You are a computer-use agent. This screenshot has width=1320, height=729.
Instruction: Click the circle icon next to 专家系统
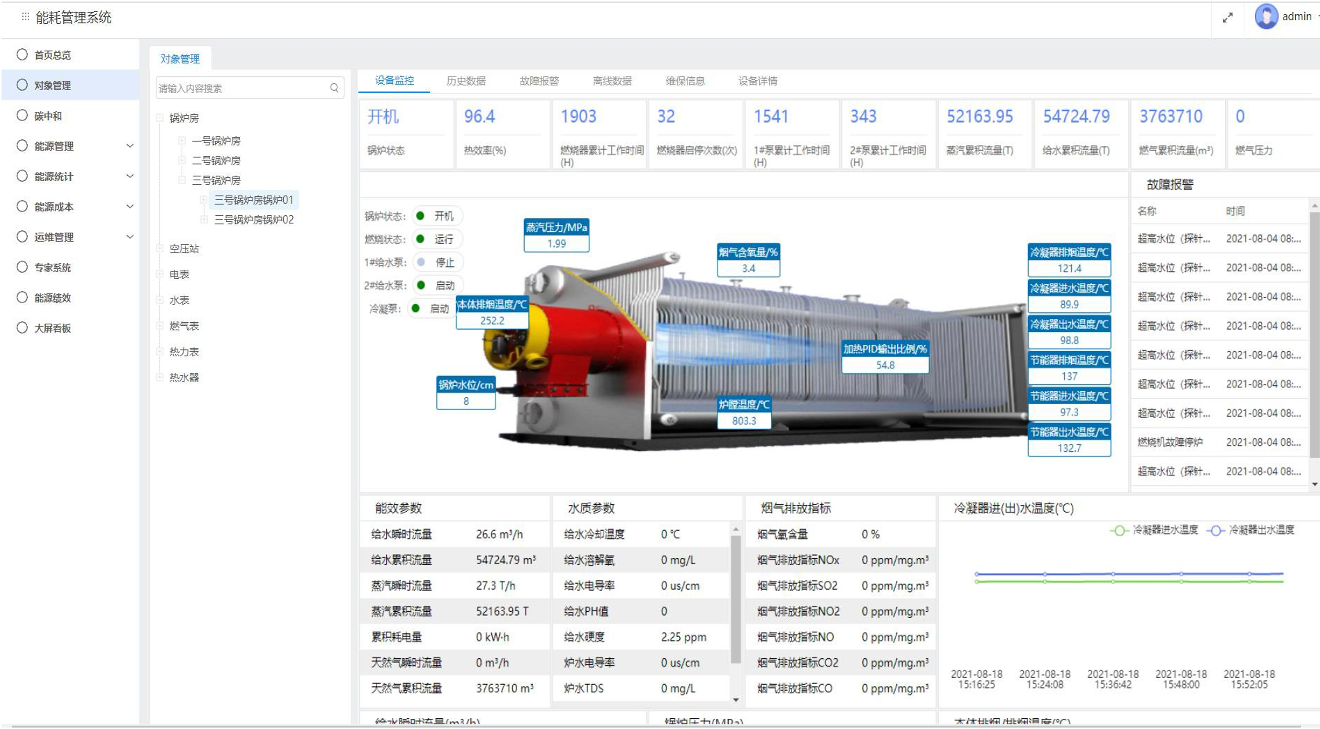(22, 267)
